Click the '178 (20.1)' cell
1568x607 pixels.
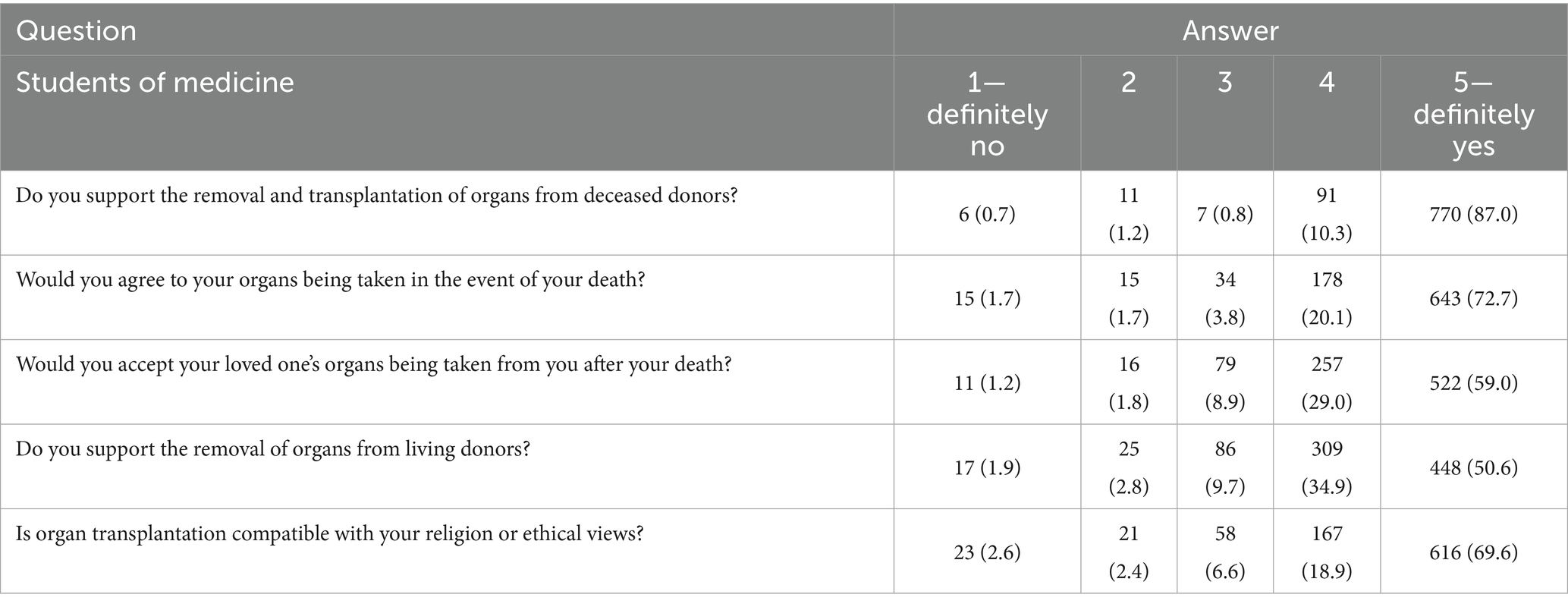(x=1326, y=299)
